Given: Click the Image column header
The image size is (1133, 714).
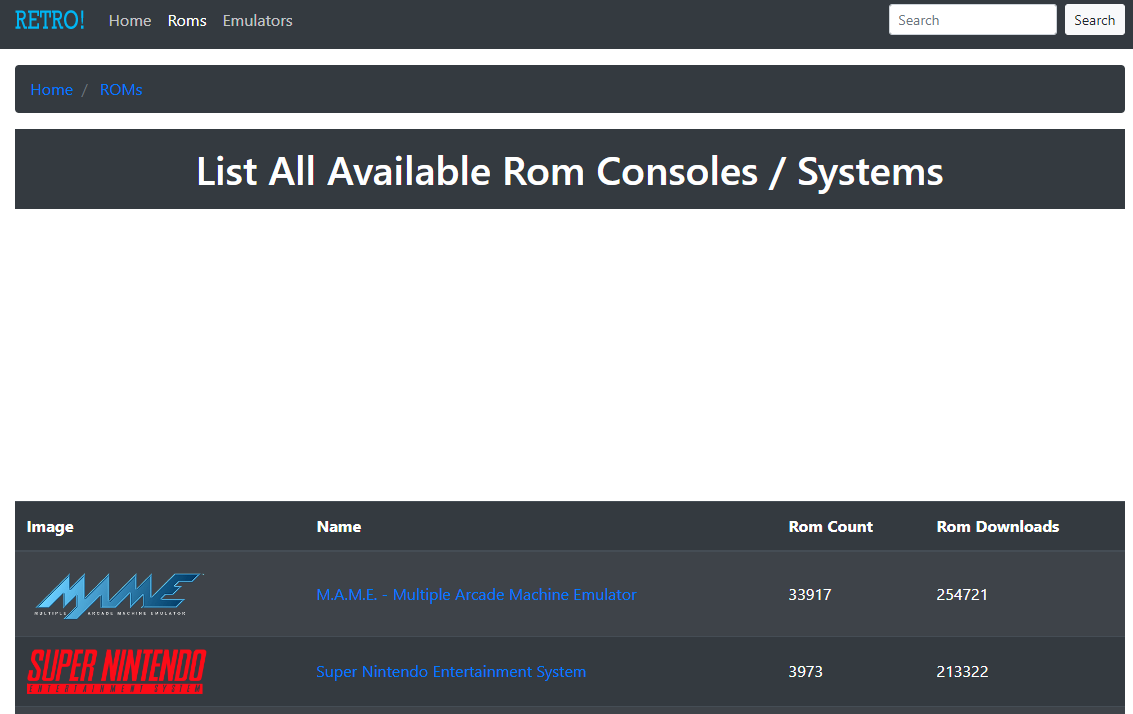Looking at the screenshot, I should (50, 526).
